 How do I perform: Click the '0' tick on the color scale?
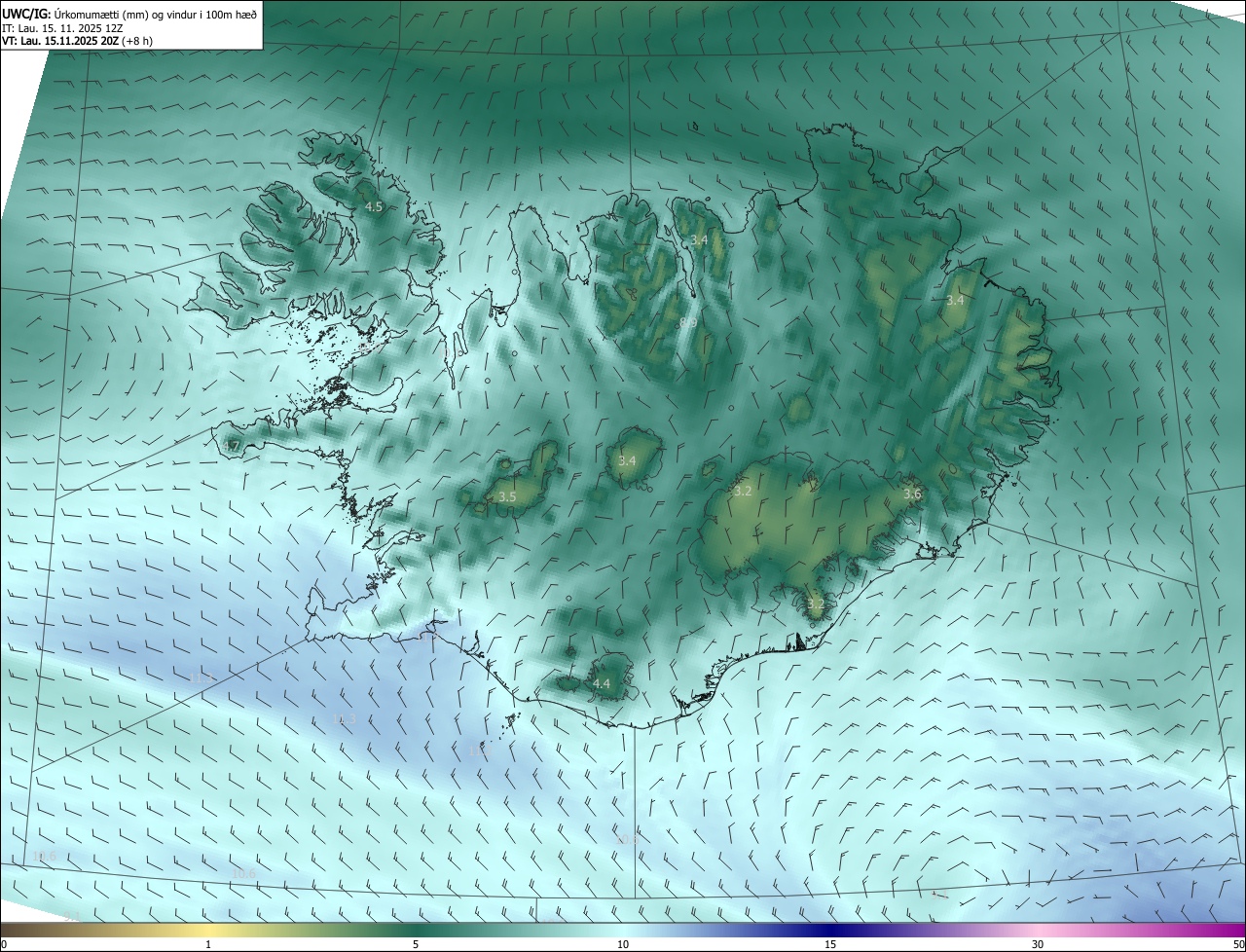3,945
